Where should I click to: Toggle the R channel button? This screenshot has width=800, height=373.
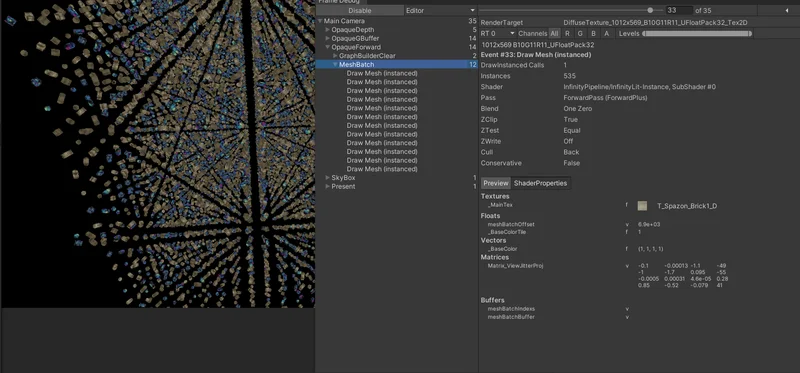[x=567, y=34]
